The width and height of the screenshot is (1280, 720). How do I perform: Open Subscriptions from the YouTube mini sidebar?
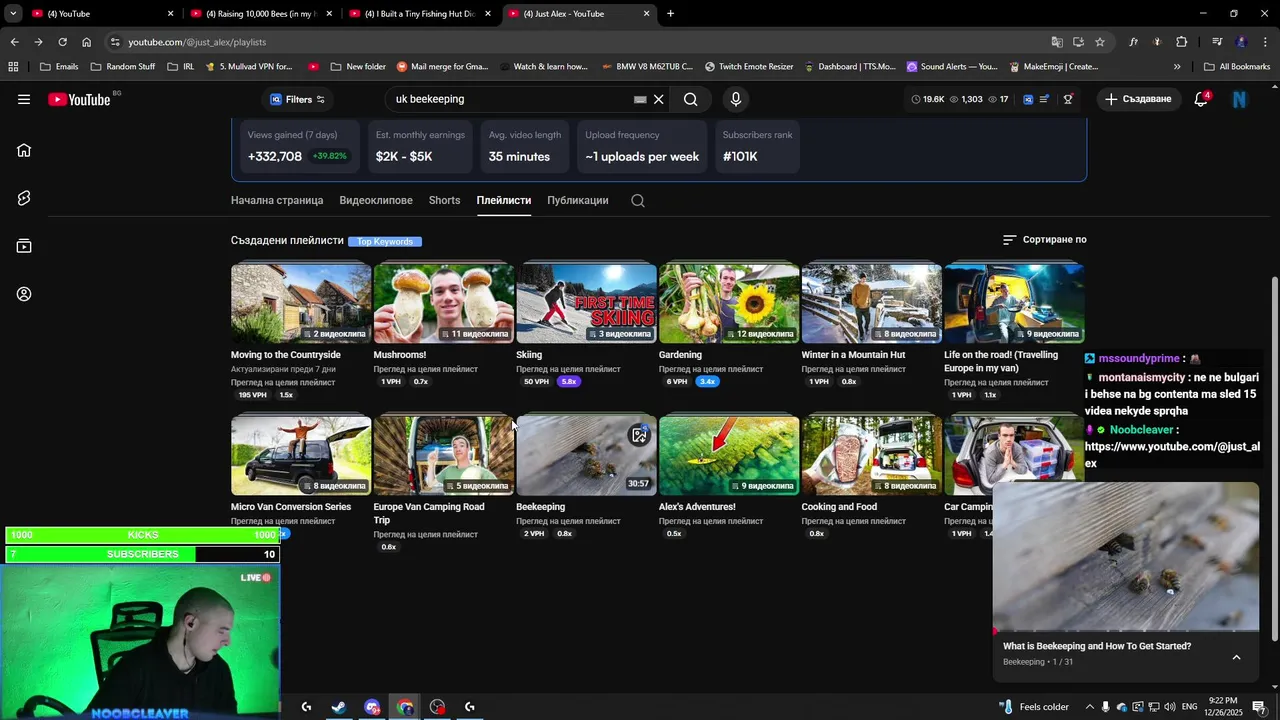tap(24, 246)
